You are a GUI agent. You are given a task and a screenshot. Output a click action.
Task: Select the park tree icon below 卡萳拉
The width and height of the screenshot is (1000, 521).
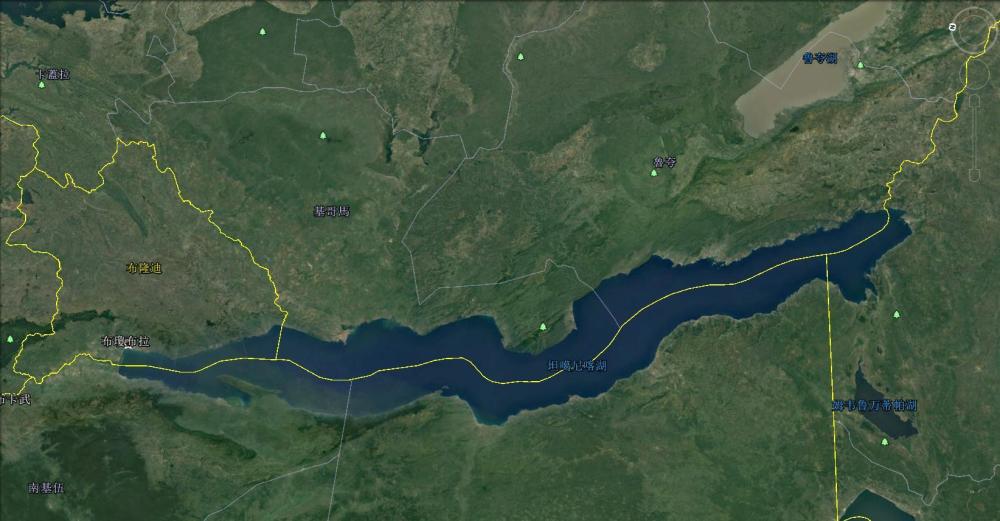click(x=42, y=84)
